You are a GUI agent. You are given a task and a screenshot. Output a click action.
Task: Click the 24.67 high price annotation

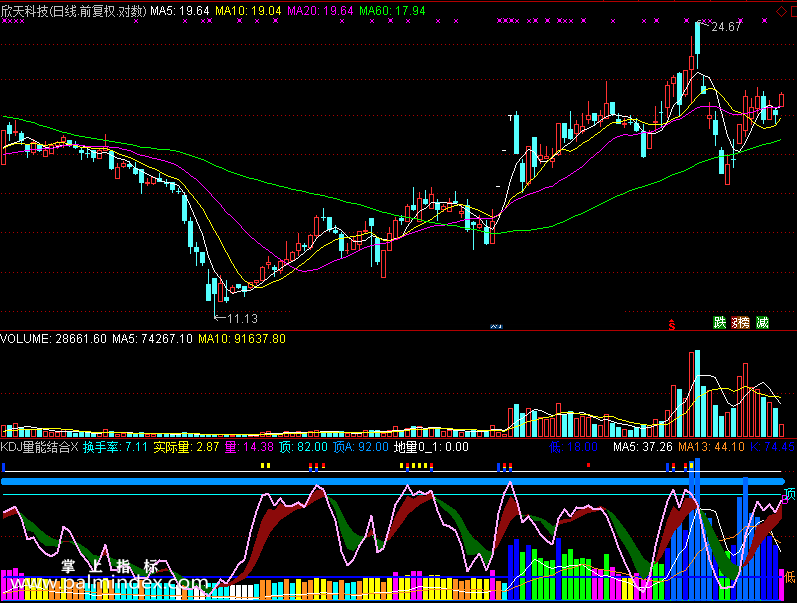pos(726,26)
